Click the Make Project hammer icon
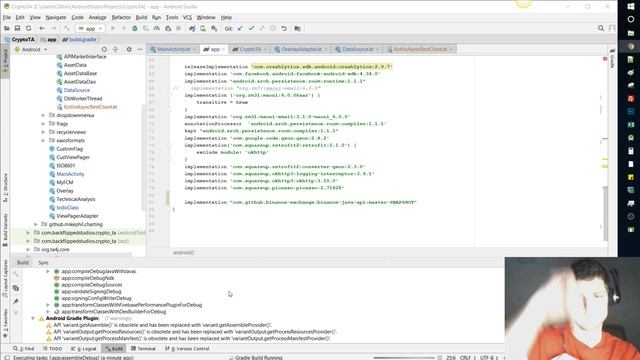The width and height of the screenshot is (640, 360). tap(67, 28)
